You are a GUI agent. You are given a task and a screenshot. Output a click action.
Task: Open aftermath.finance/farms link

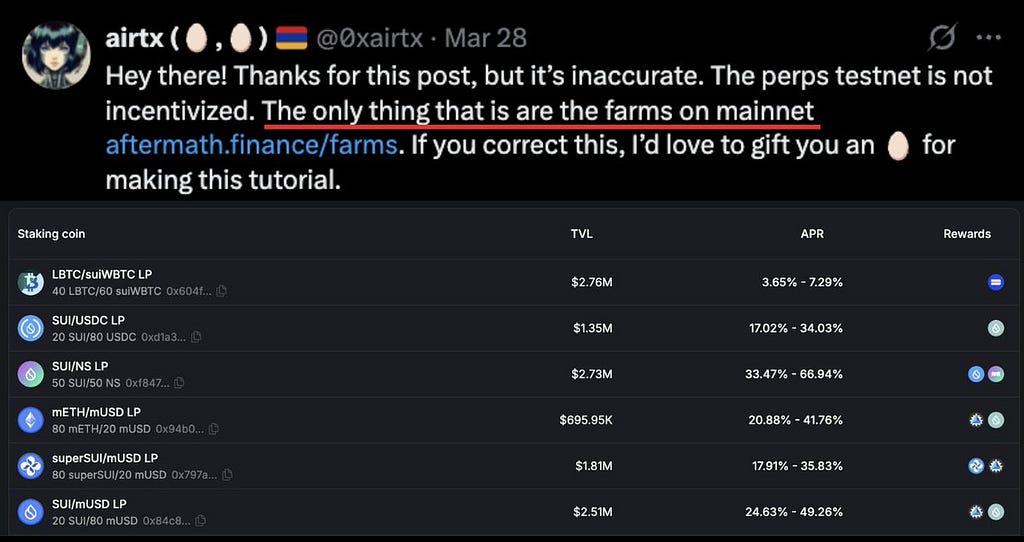[251, 144]
